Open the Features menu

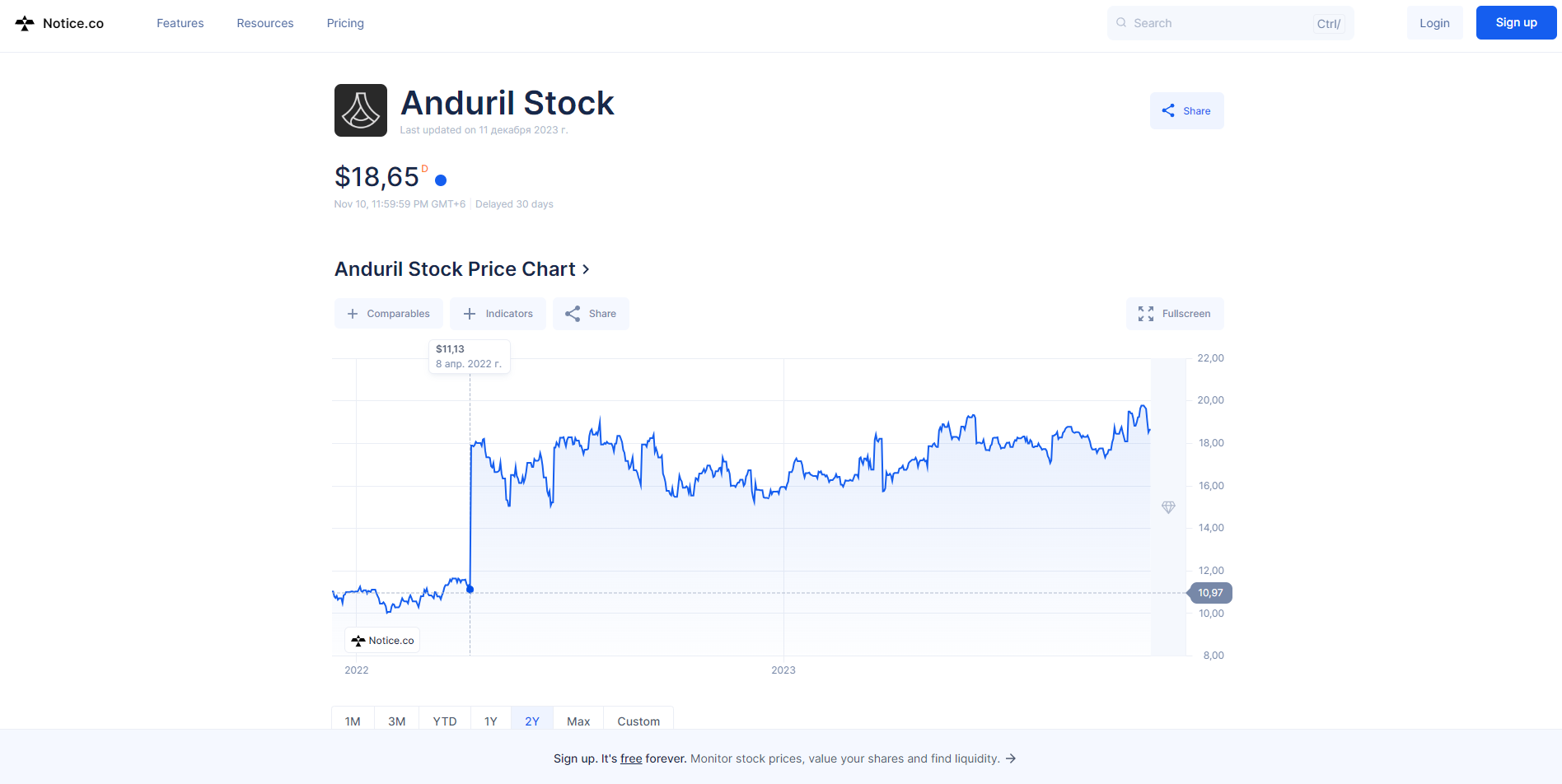[x=180, y=23]
